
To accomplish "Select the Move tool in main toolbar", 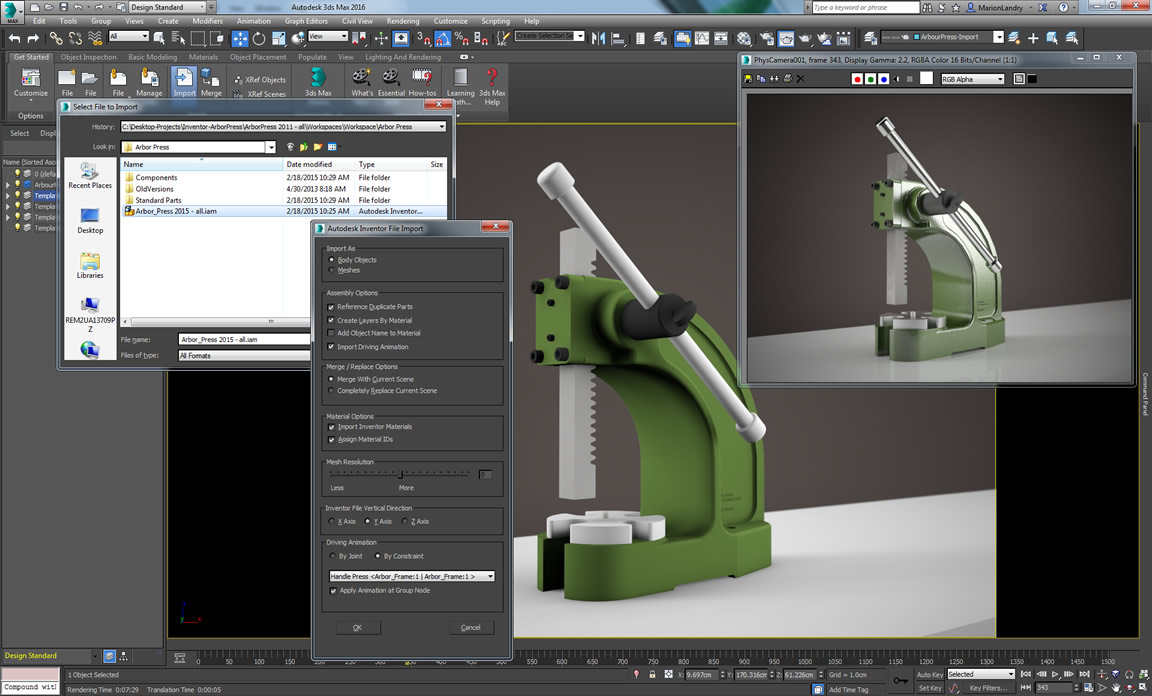I will tap(240, 38).
